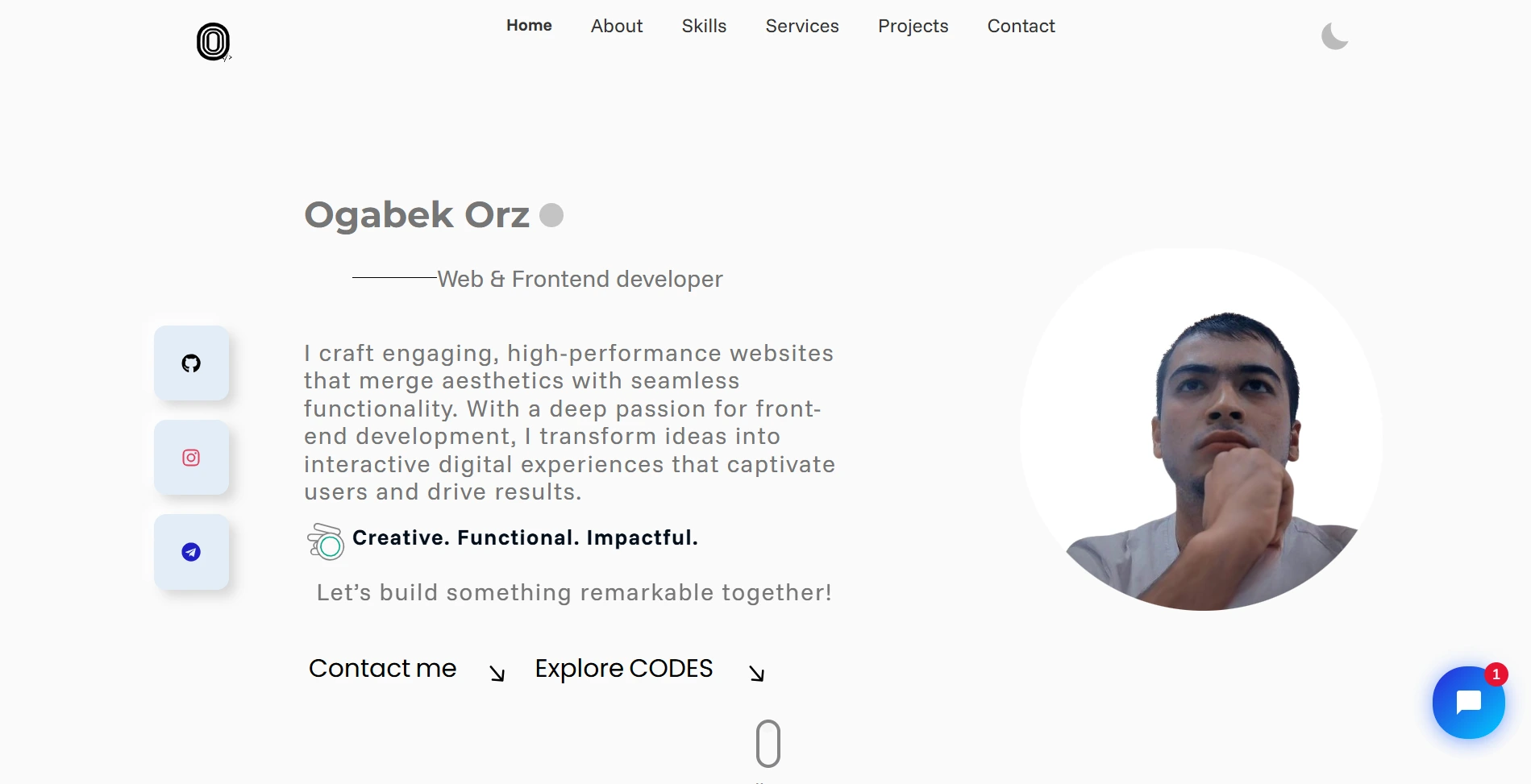Jump to the Services section
Screen dimensions: 1531x784
point(802,26)
